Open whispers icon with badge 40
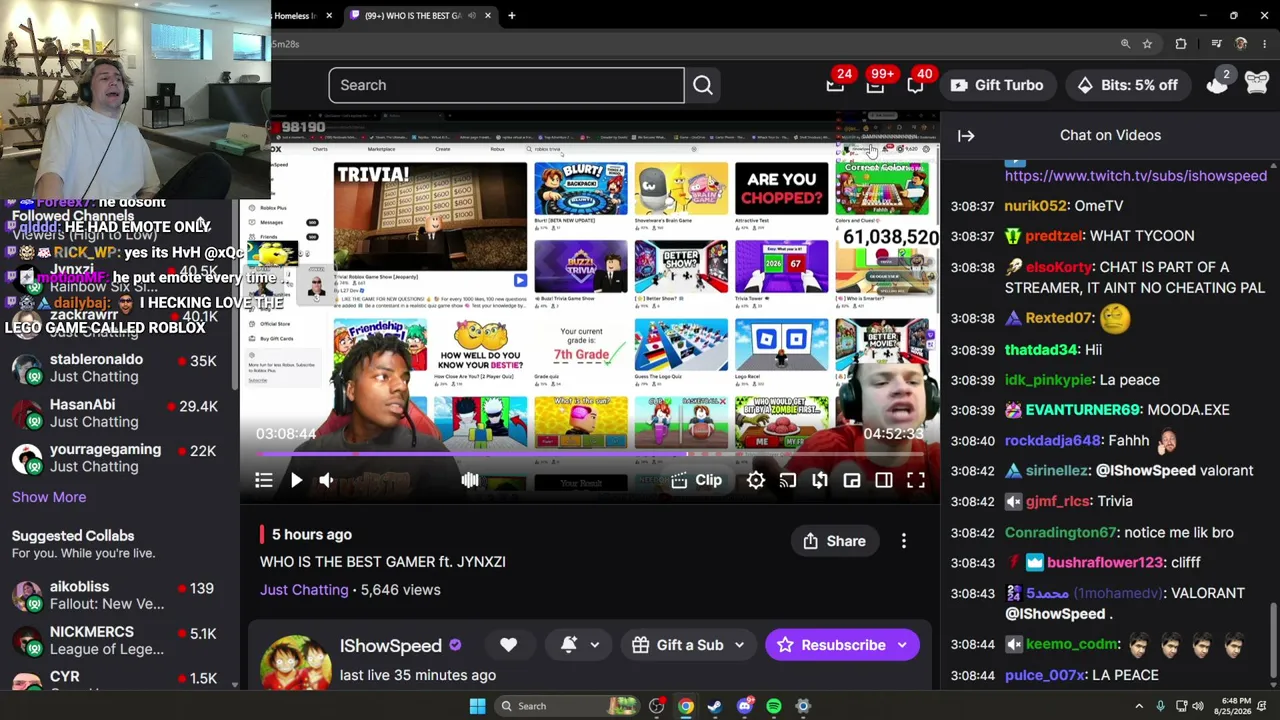This screenshot has width=1280, height=720. (x=916, y=84)
